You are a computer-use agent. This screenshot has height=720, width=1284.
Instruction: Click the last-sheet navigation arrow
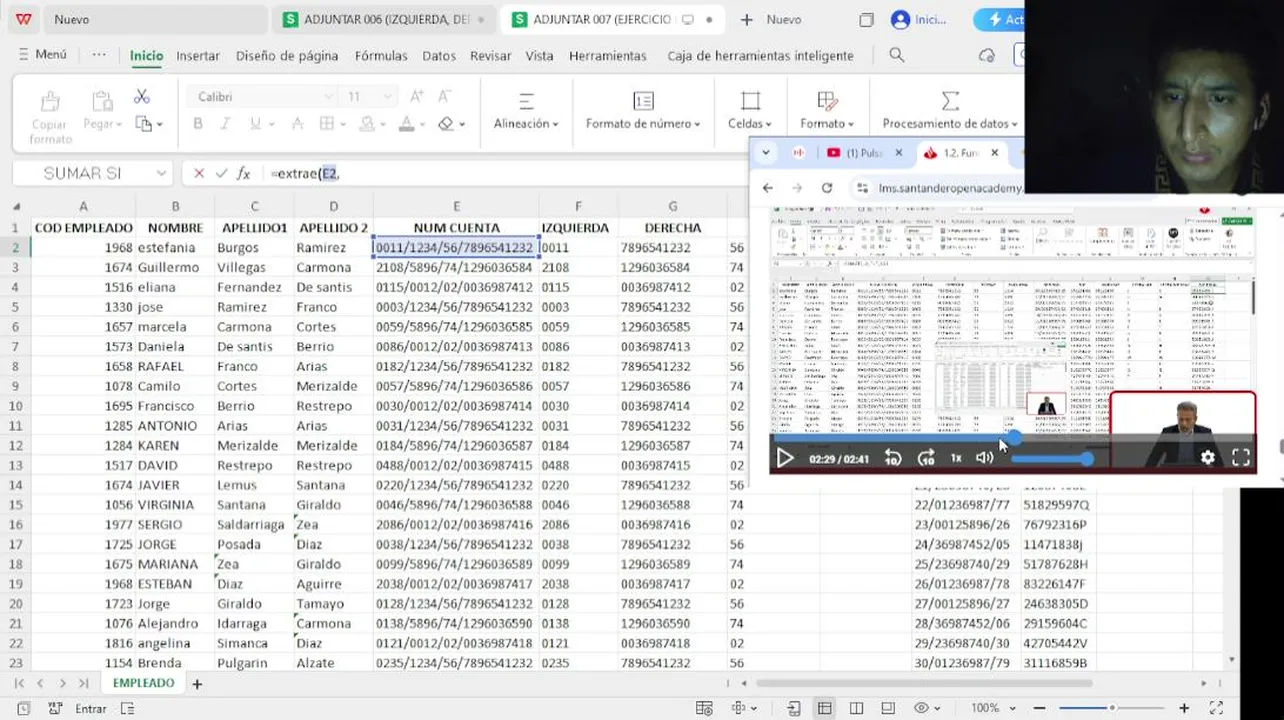(x=83, y=683)
